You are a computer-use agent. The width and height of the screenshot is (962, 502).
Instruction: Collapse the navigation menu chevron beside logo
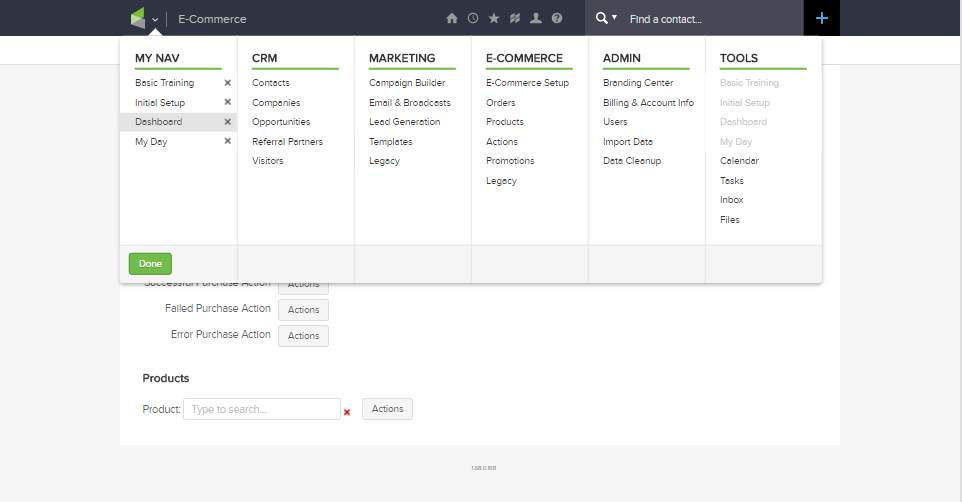155,20
